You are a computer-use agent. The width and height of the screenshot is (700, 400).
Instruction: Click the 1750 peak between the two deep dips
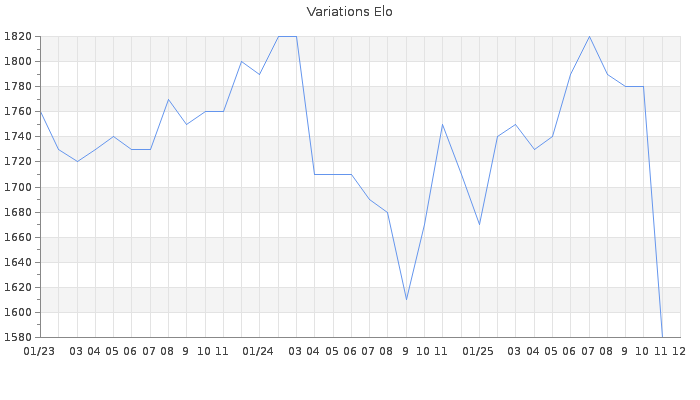(x=442, y=124)
